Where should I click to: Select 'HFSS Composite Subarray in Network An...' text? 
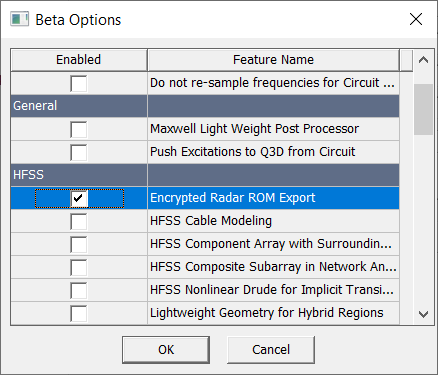click(273, 267)
